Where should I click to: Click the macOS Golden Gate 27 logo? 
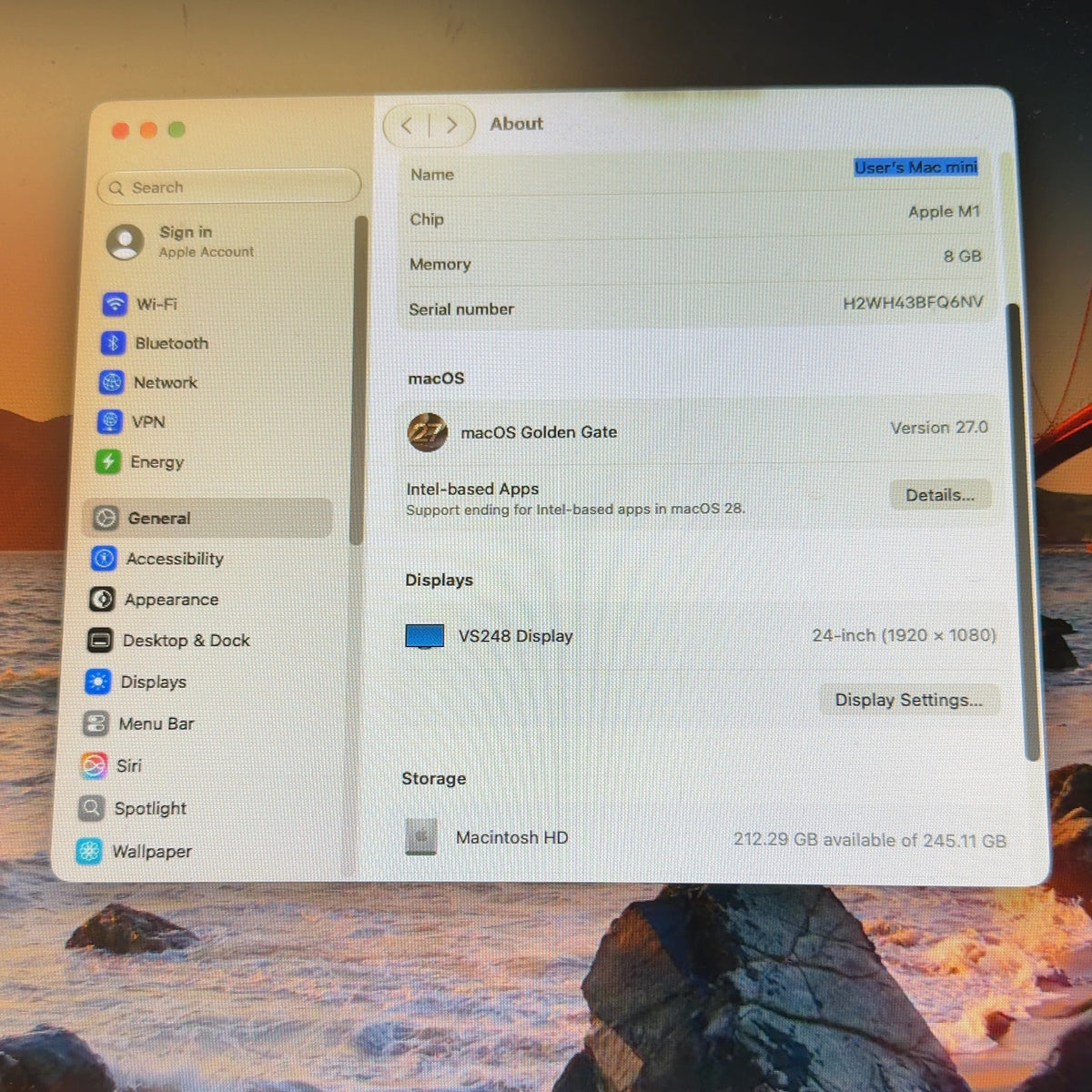pos(427,432)
